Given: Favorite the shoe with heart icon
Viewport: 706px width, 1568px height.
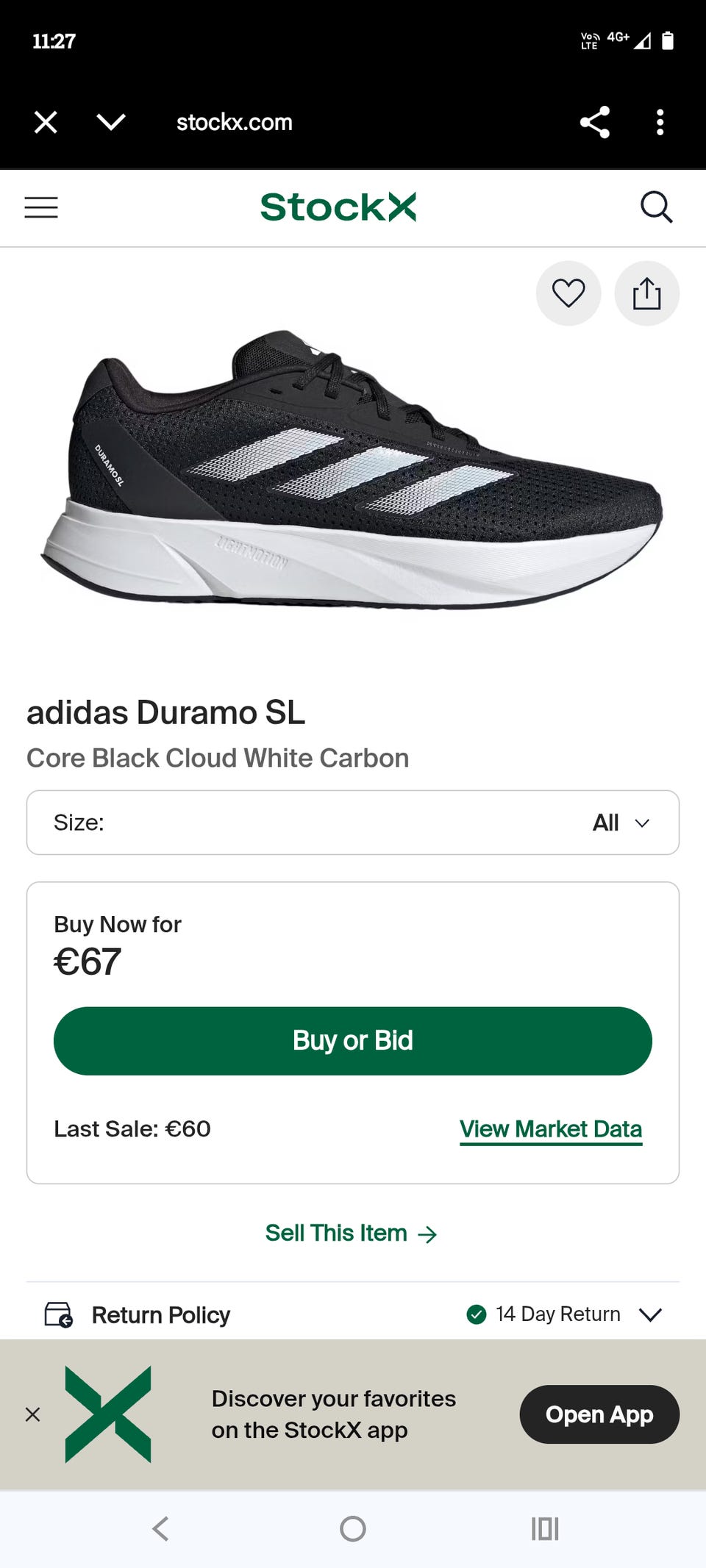Looking at the screenshot, I should coord(568,293).
